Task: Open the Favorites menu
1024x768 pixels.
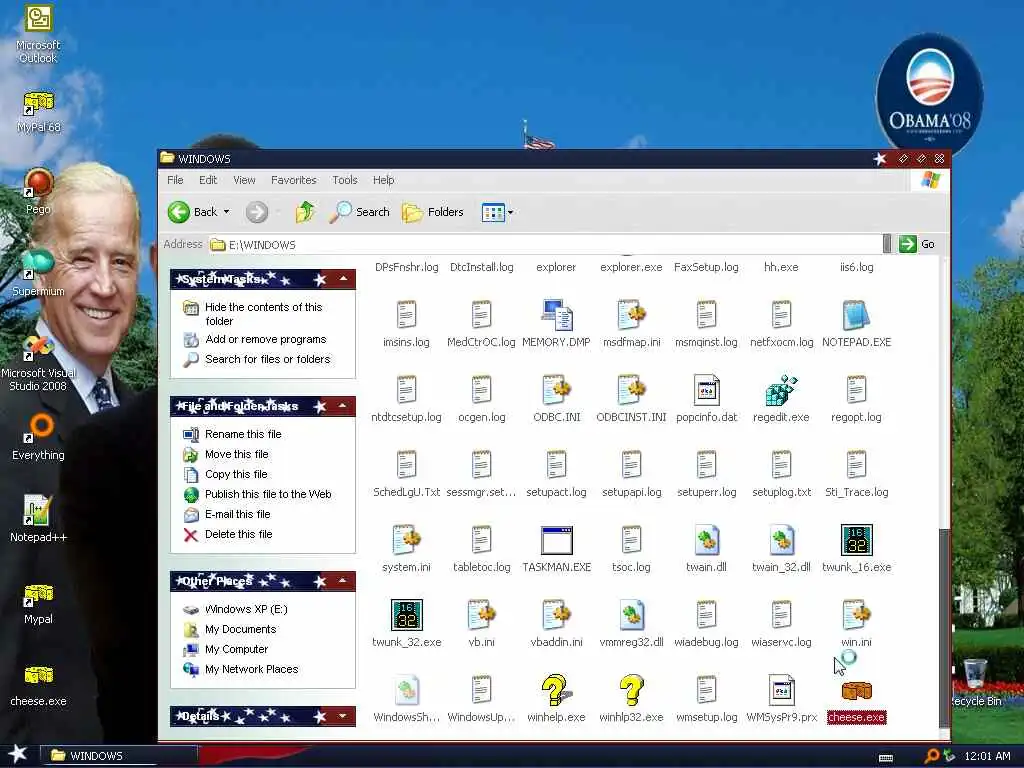Action: (293, 180)
